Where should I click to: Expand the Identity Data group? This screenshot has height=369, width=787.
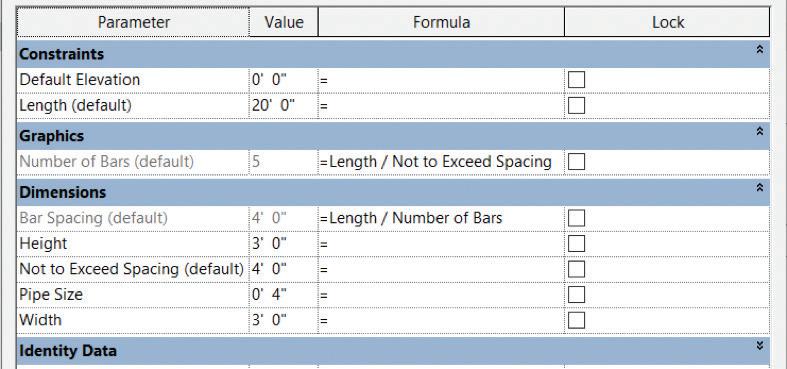click(759, 345)
